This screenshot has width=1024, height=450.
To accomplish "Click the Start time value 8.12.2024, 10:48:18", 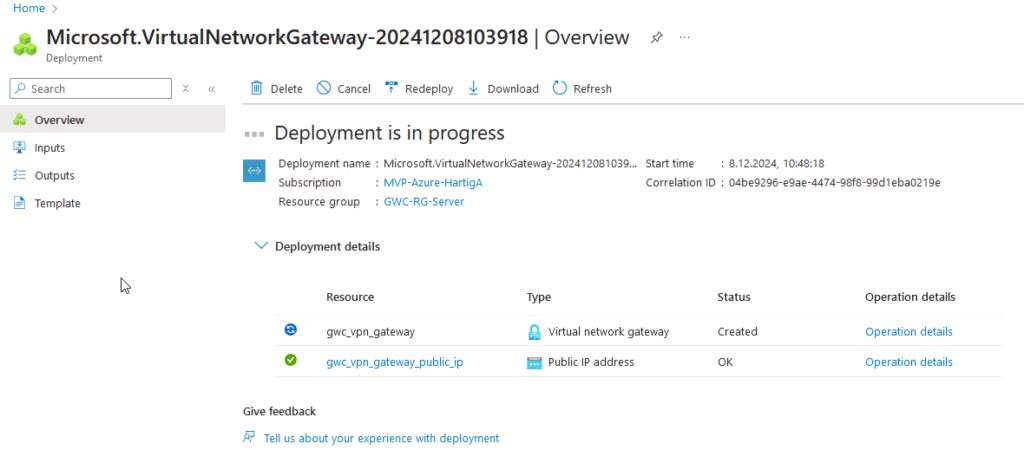I will 776,163.
